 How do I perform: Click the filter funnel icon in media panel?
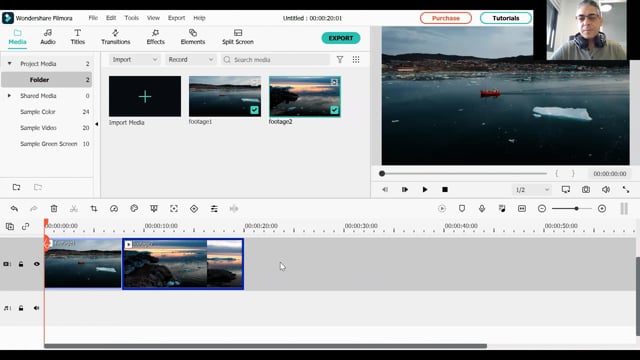(x=340, y=60)
